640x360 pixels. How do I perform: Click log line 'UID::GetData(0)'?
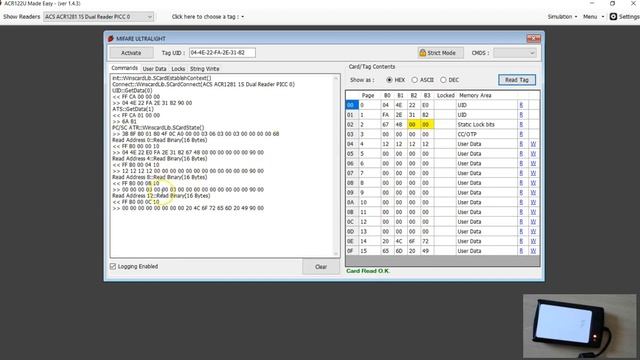[x=132, y=91]
